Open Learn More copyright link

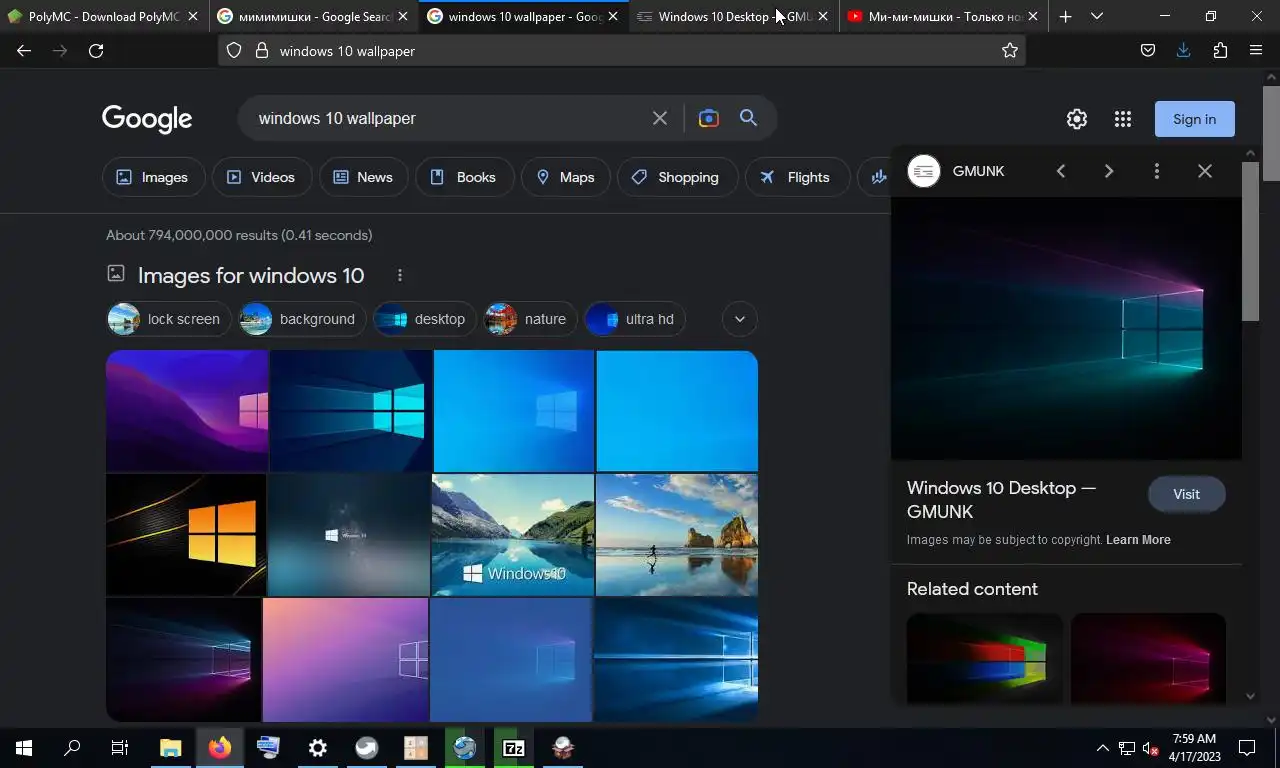click(x=1138, y=539)
